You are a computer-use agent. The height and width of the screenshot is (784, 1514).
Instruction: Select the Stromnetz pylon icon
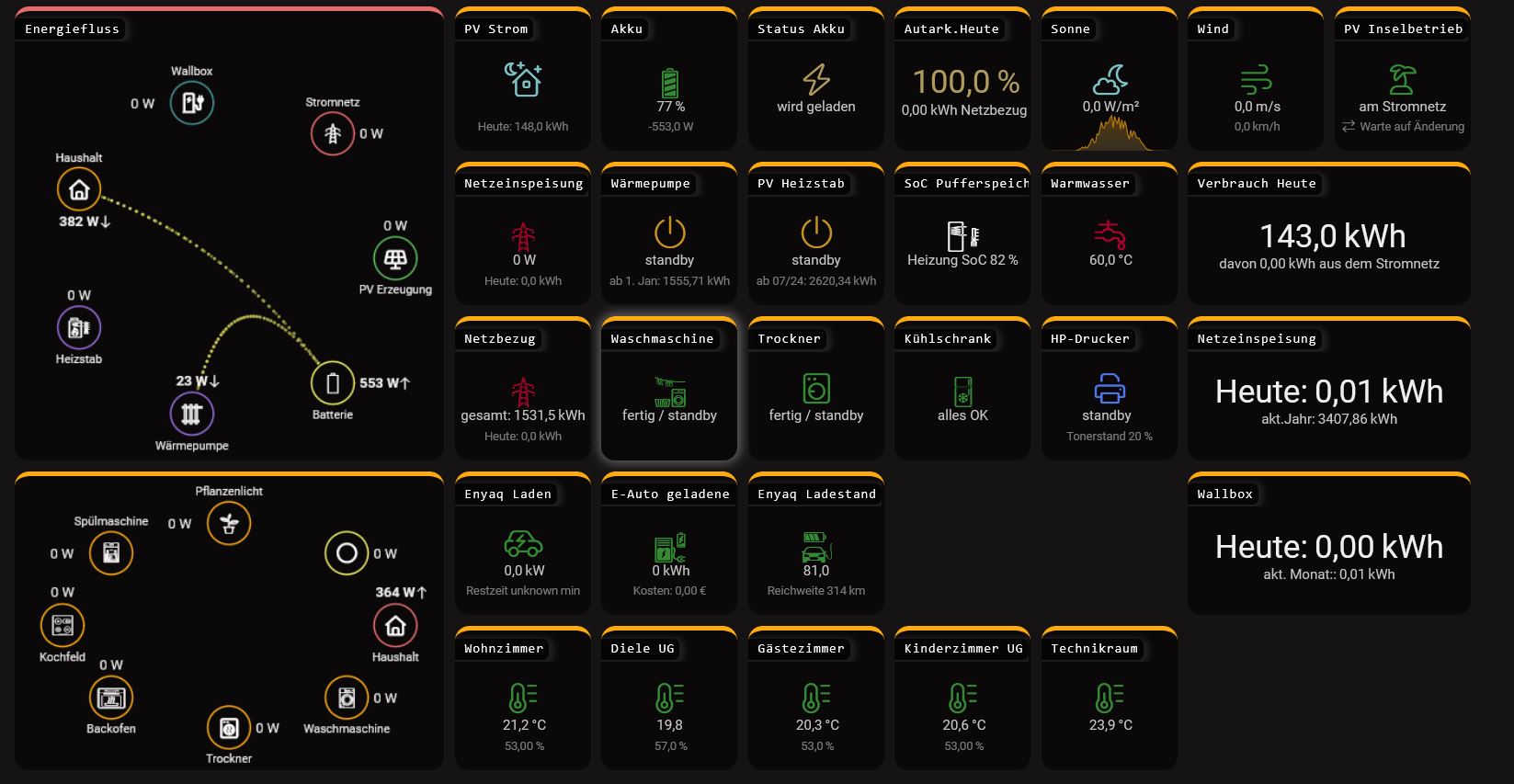[332, 134]
